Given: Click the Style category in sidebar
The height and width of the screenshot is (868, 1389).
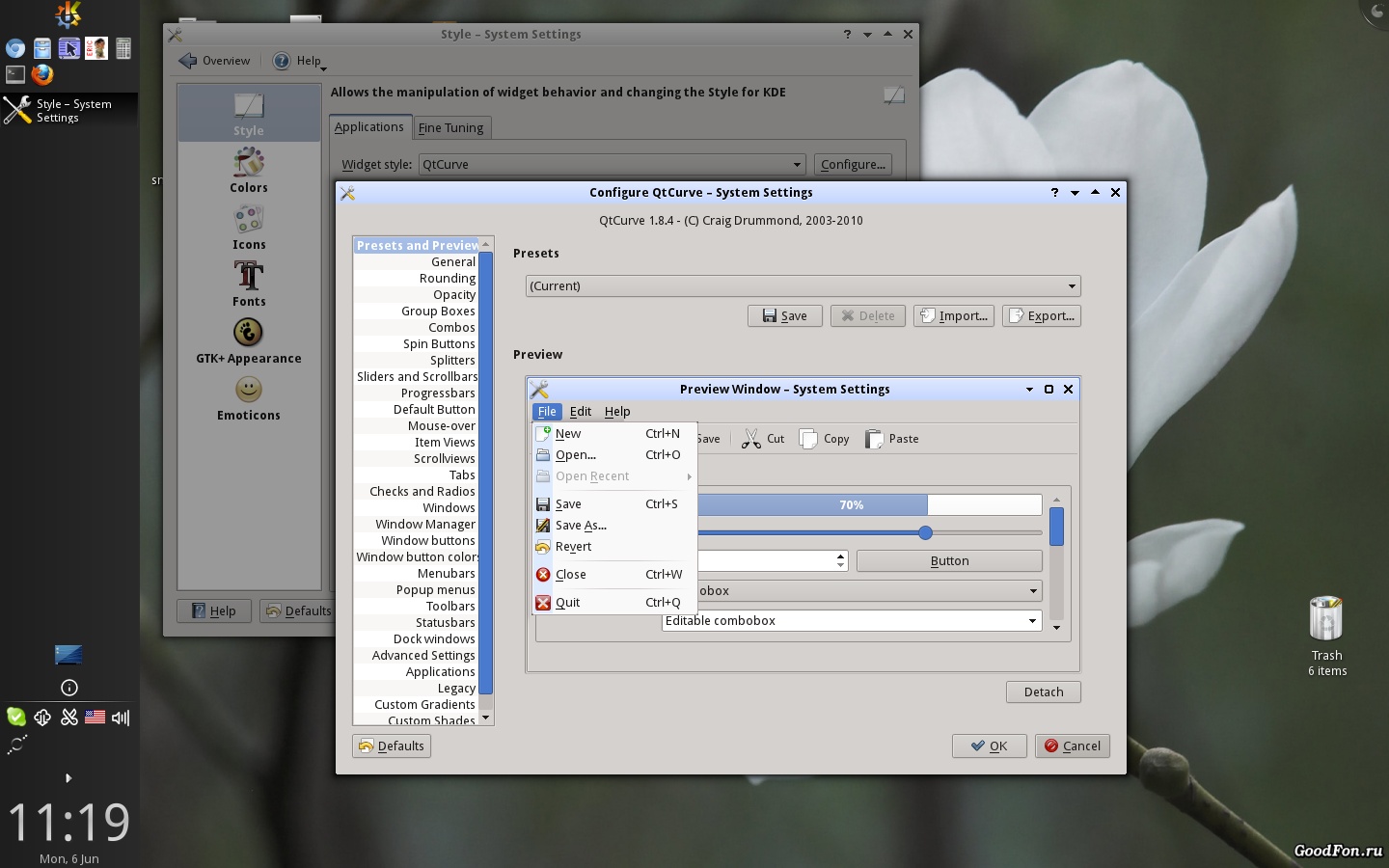Looking at the screenshot, I should click(249, 114).
